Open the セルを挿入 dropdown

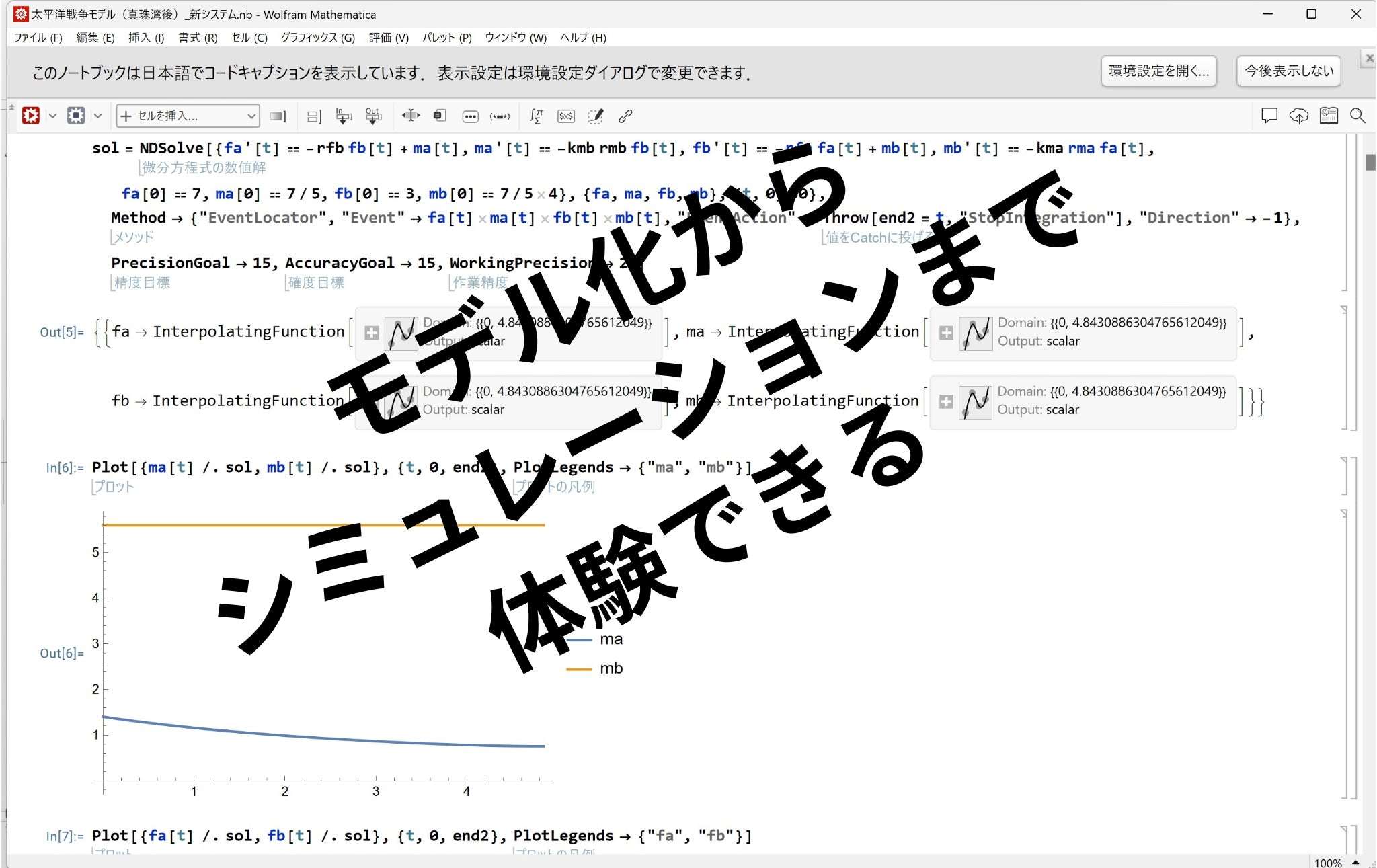188,116
